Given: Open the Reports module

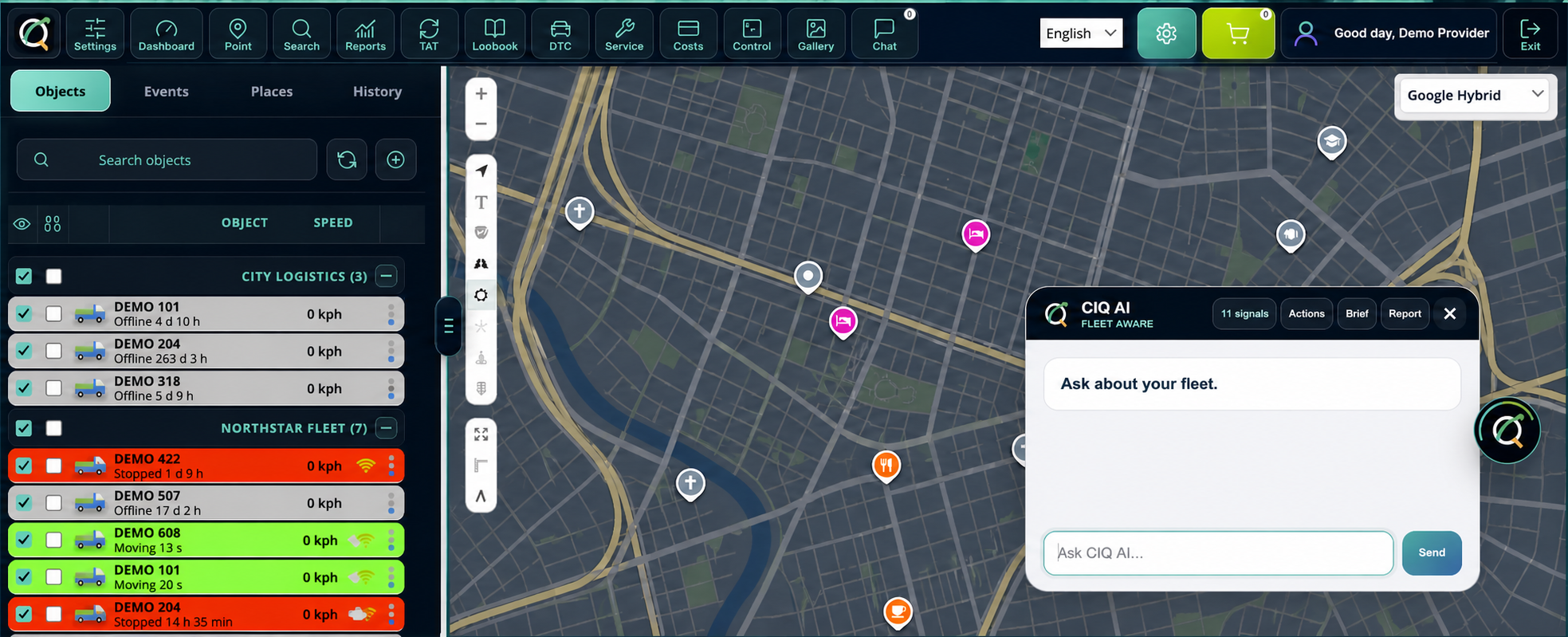Looking at the screenshot, I should click(365, 33).
